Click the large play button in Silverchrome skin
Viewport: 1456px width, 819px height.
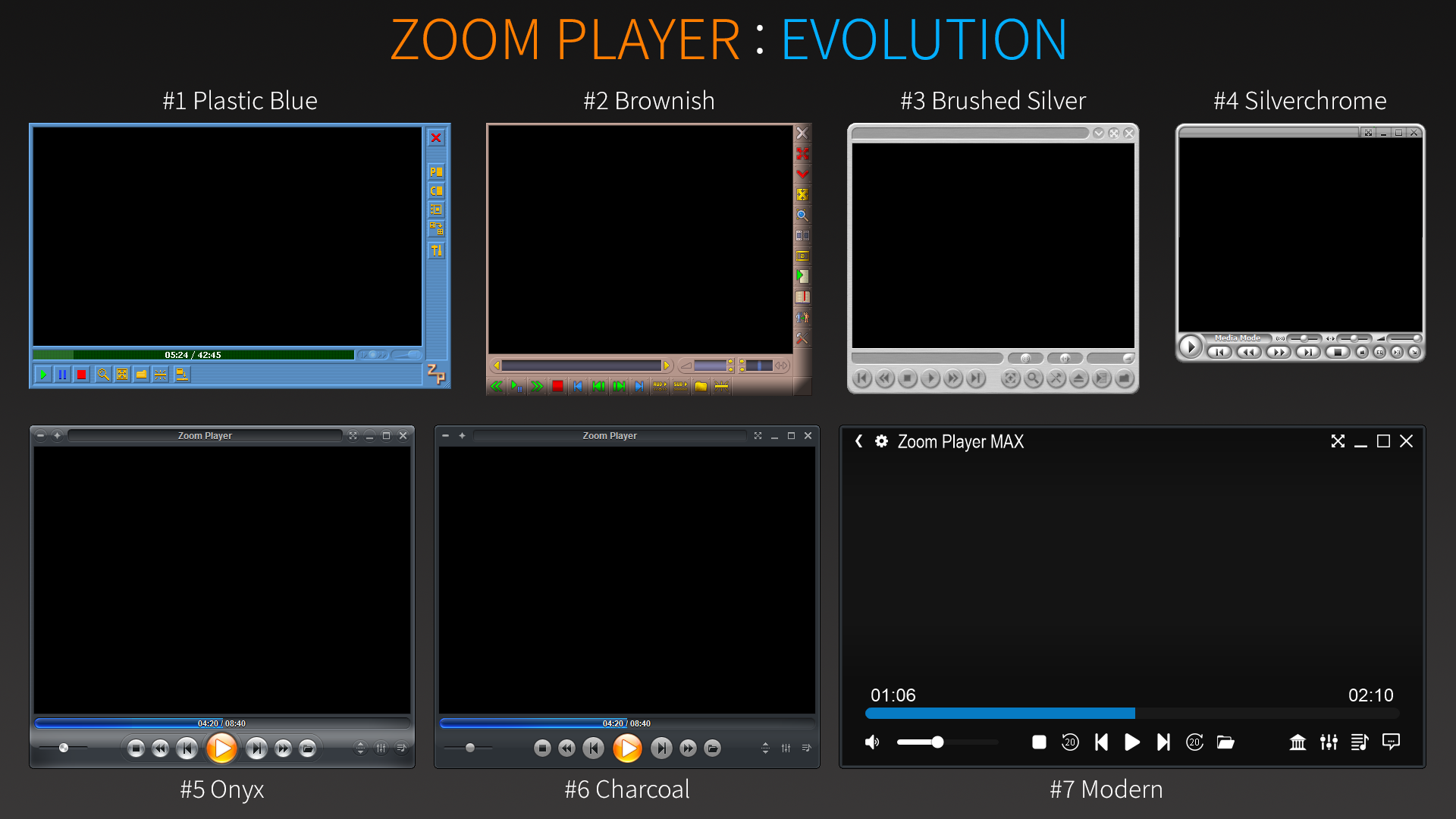click(1190, 347)
